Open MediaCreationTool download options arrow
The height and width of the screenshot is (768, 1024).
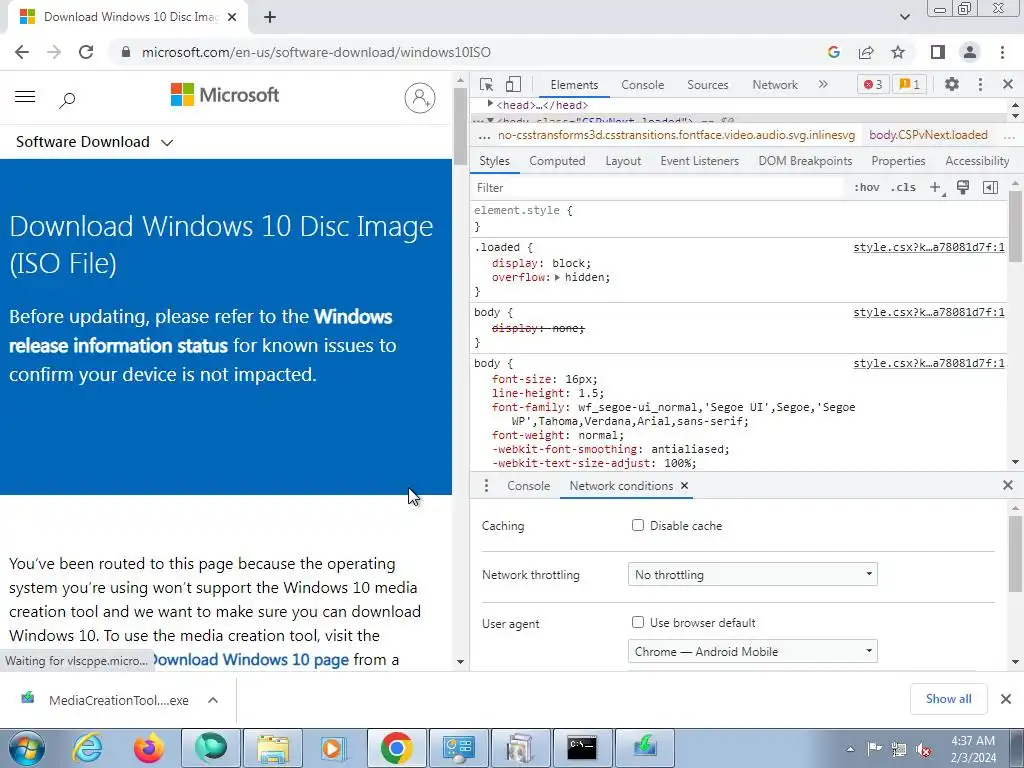coord(213,700)
